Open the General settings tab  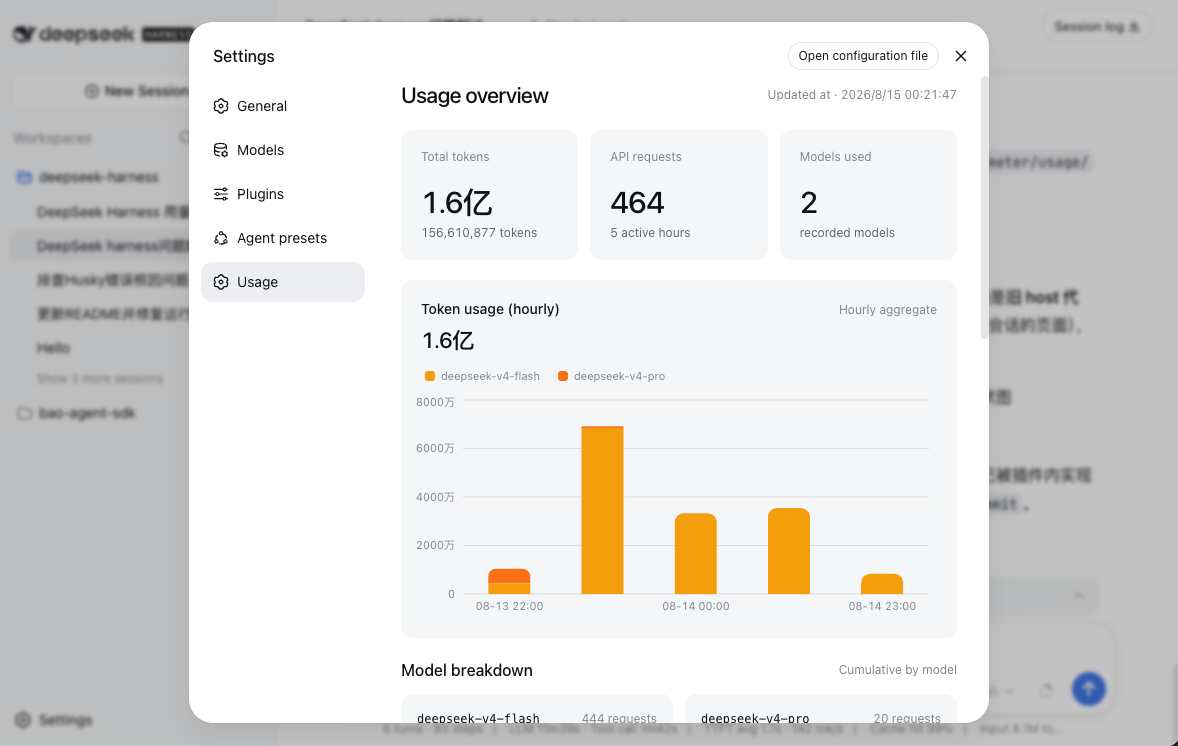pyautogui.click(x=282, y=106)
